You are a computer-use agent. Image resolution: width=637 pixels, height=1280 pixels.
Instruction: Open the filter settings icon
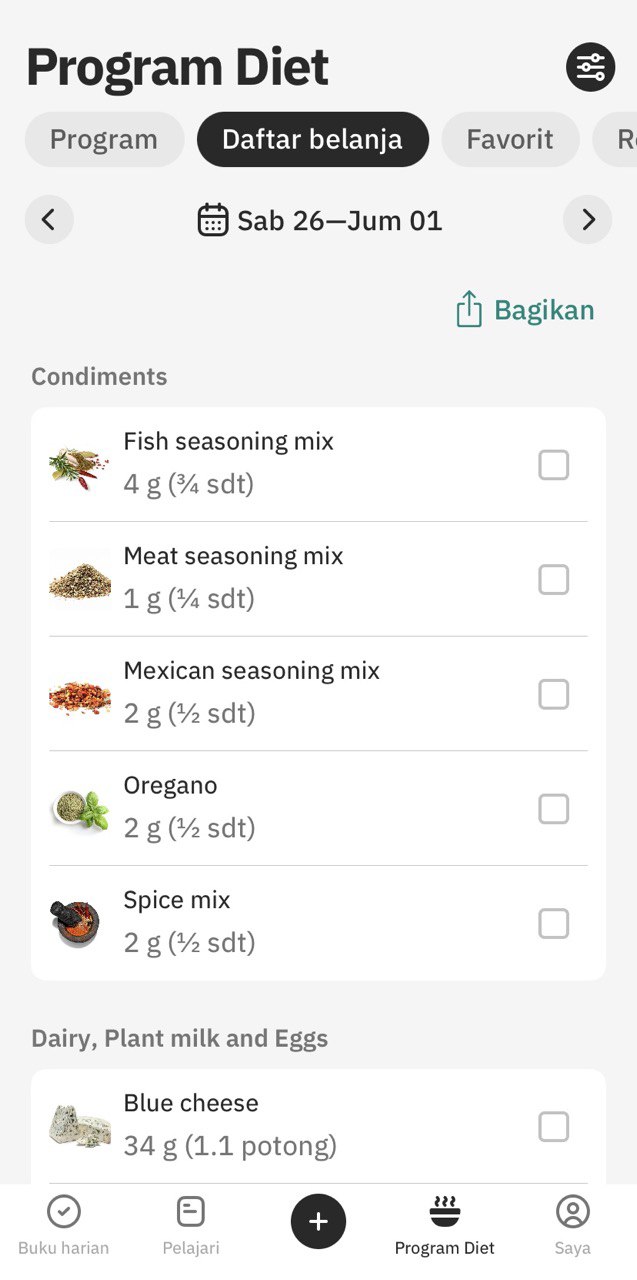(x=590, y=67)
